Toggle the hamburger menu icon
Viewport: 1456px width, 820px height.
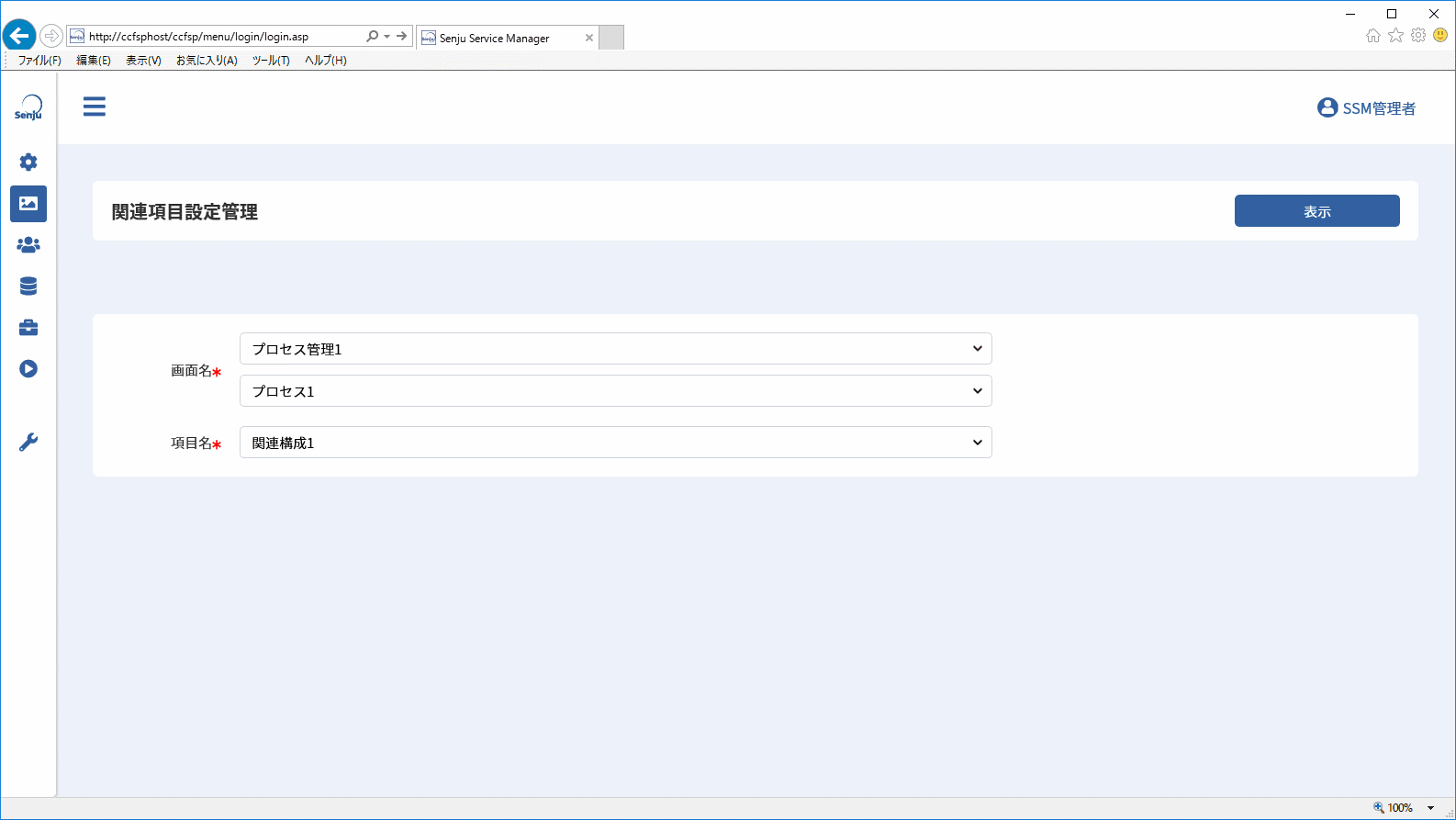coord(95,107)
